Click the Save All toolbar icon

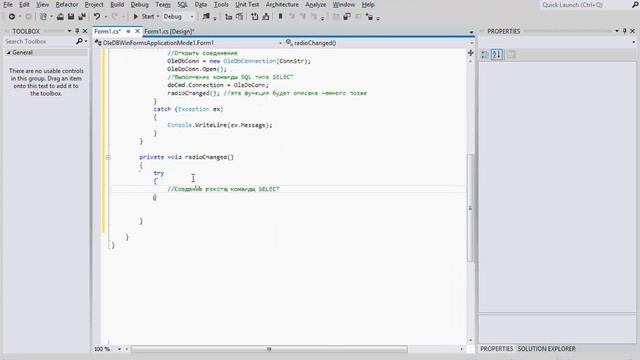coord(82,17)
